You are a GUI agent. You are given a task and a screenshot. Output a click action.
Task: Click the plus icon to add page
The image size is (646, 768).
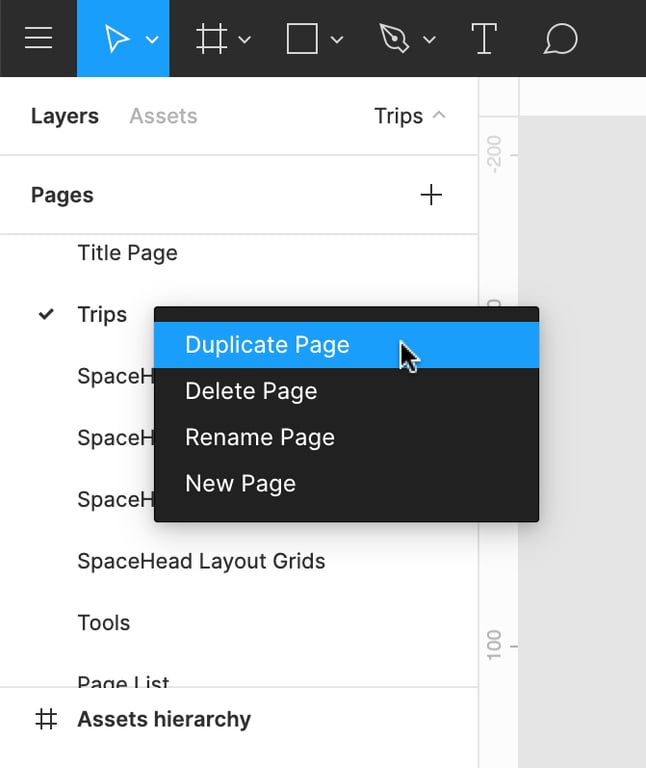431,195
